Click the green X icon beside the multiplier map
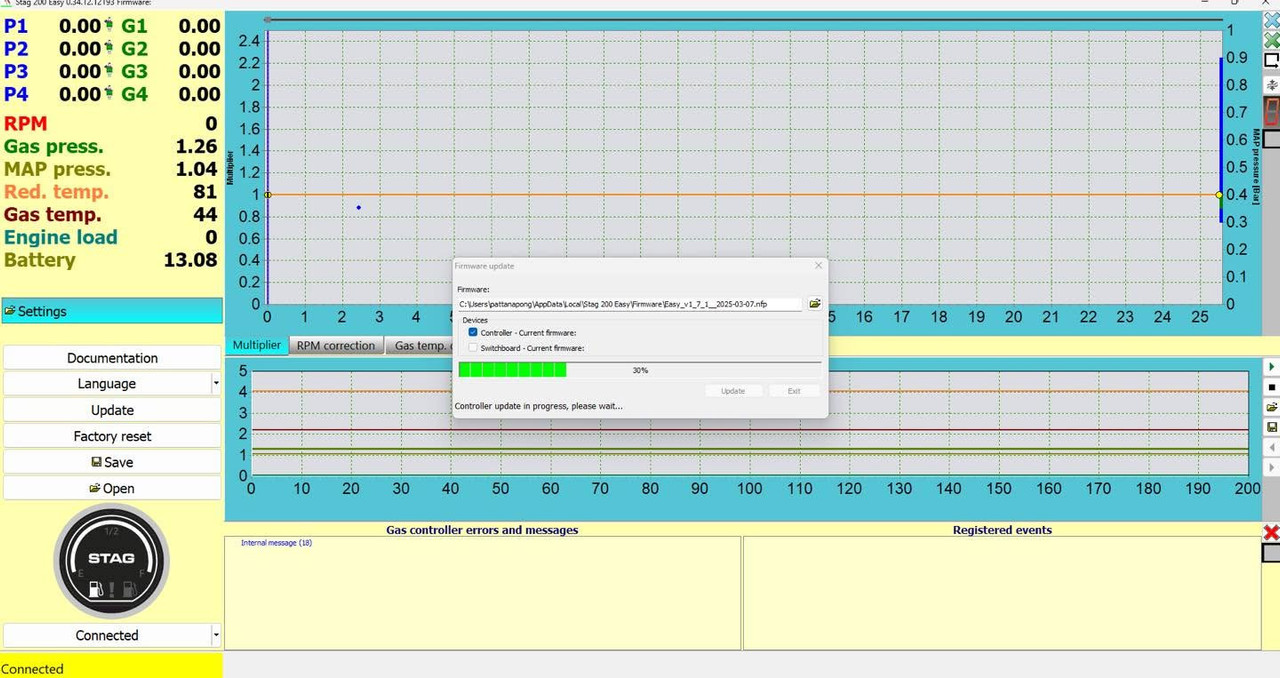 click(x=1272, y=41)
